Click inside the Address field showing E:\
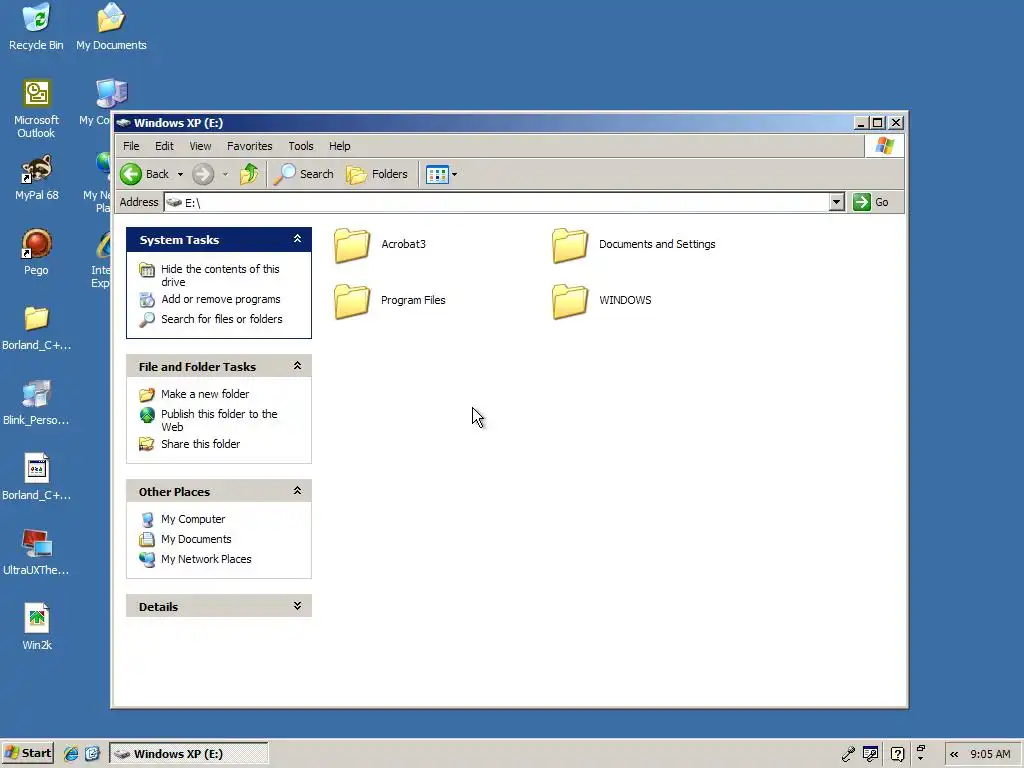 (496, 202)
